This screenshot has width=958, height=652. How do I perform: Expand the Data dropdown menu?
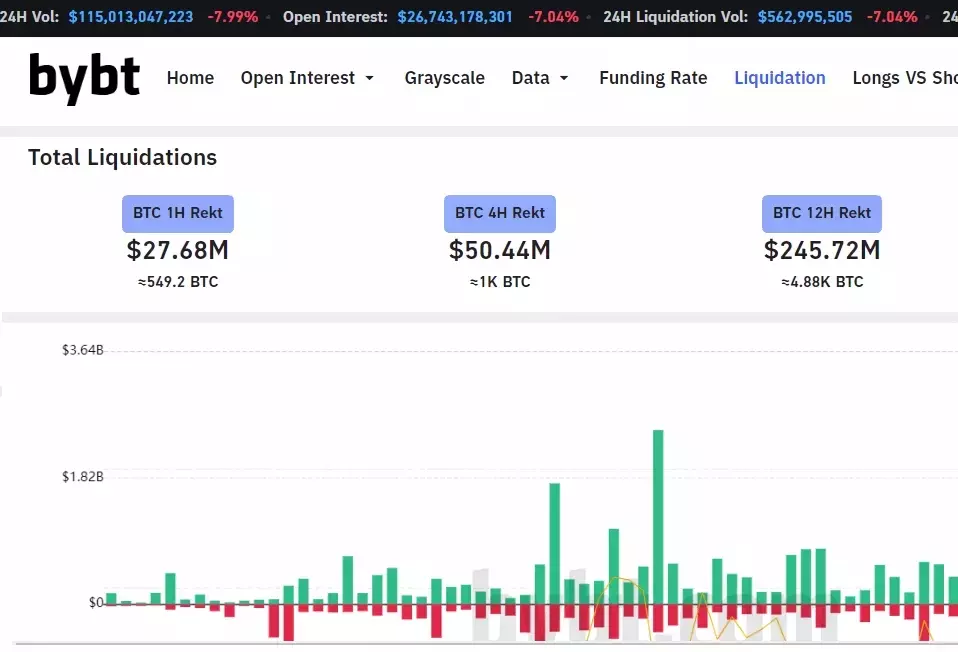[540, 78]
